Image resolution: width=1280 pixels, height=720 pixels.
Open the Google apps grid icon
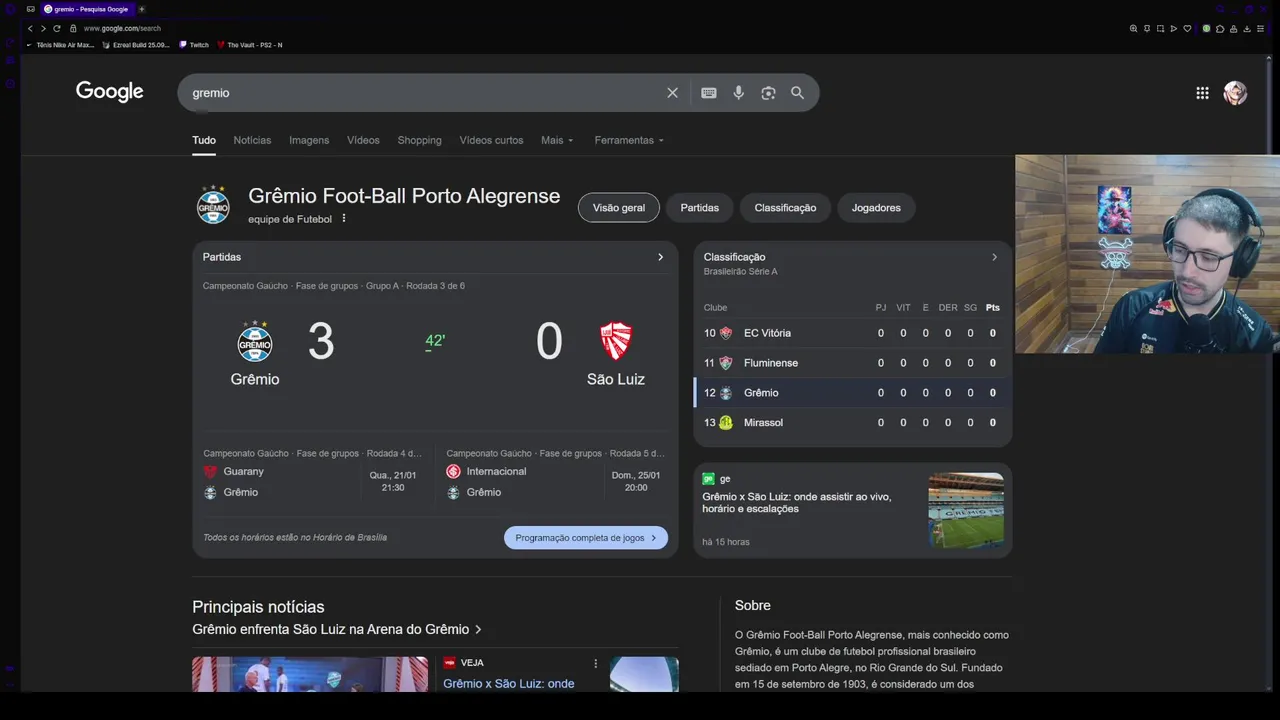click(x=1202, y=93)
